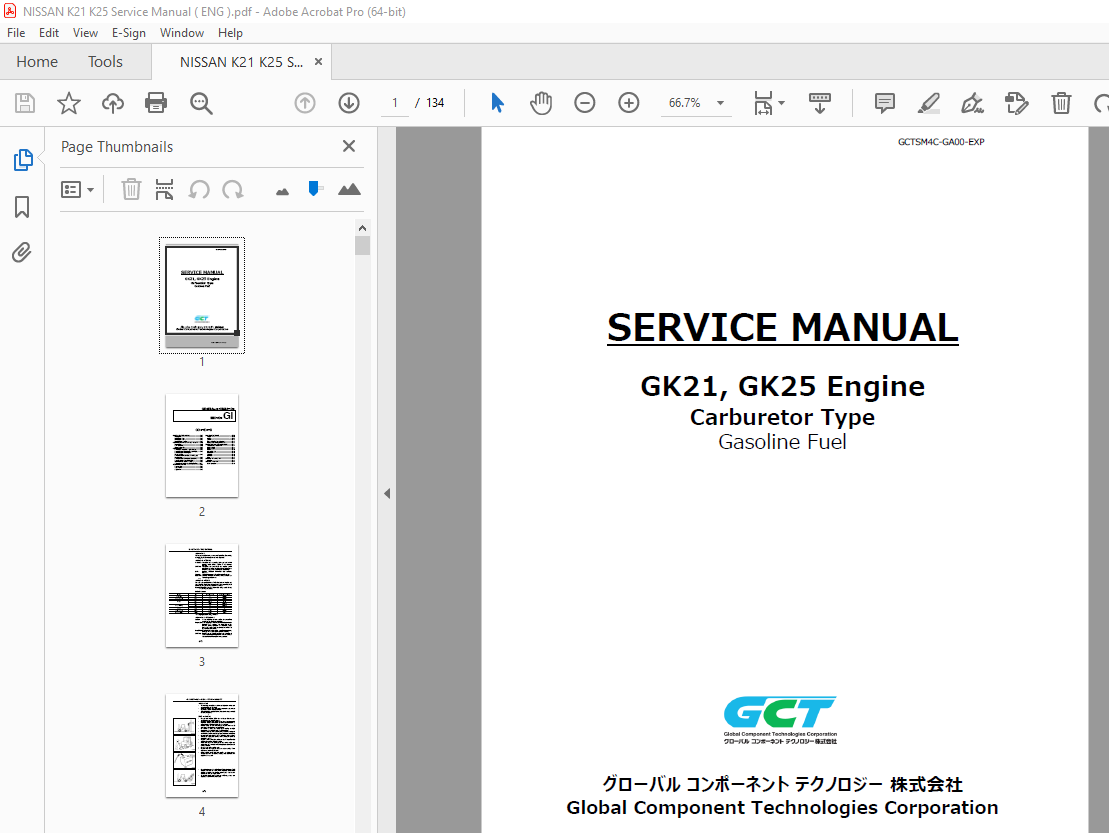This screenshot has width=1109, height=833.
Task: Activate the Hand pan tool
Action: [541, 103]
